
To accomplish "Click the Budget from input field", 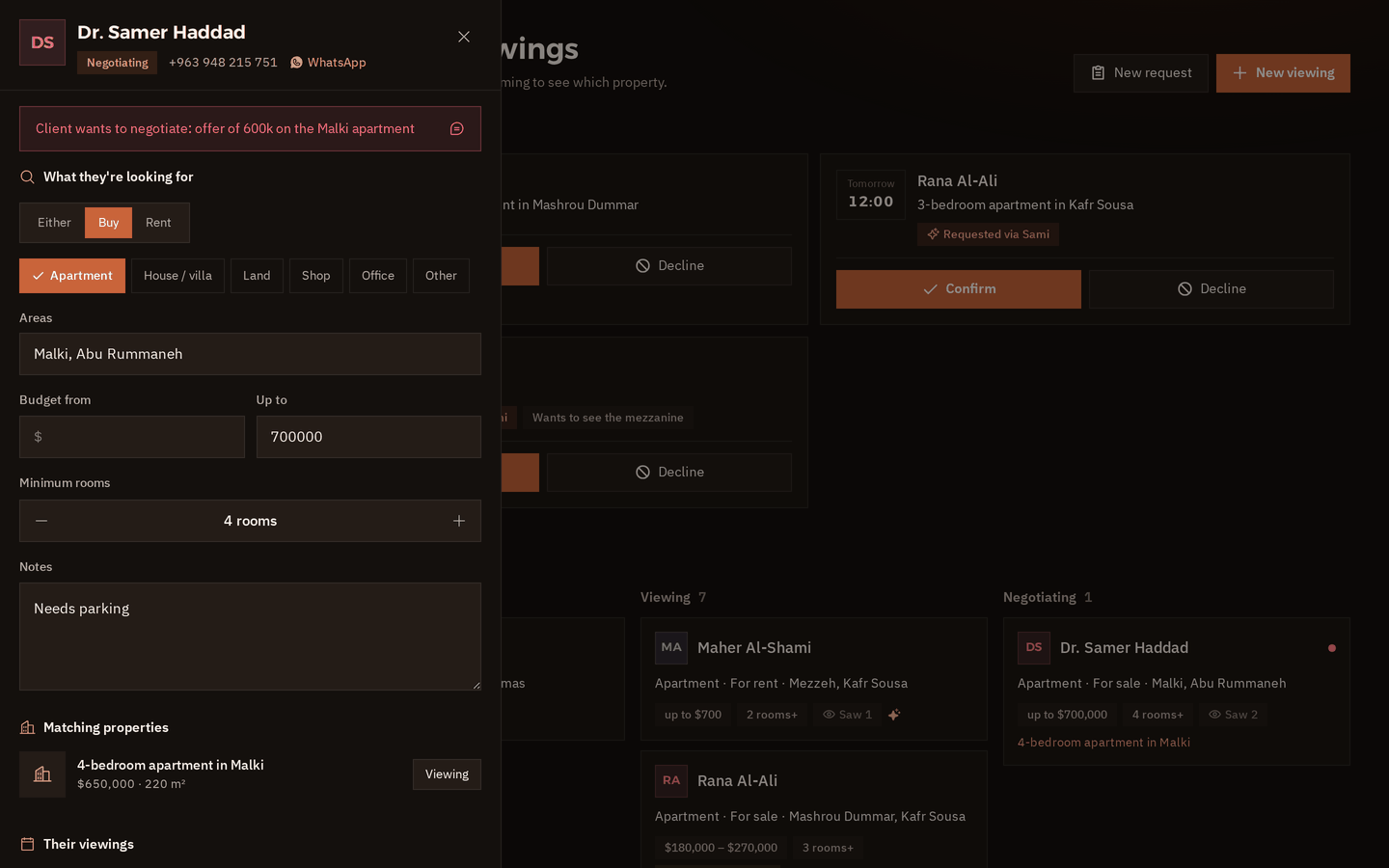I will 132,437.
